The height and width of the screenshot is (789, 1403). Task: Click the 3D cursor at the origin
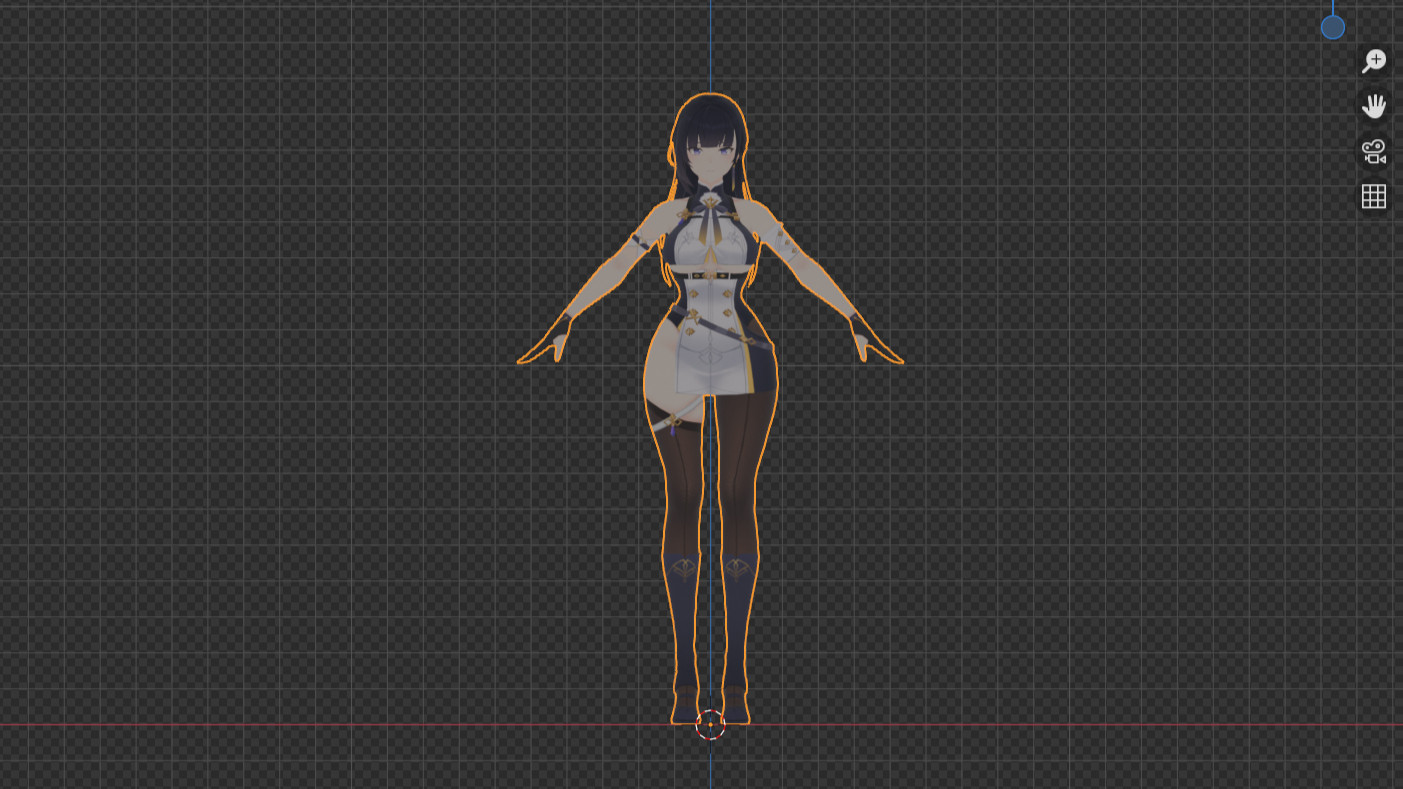coord(710,724)
